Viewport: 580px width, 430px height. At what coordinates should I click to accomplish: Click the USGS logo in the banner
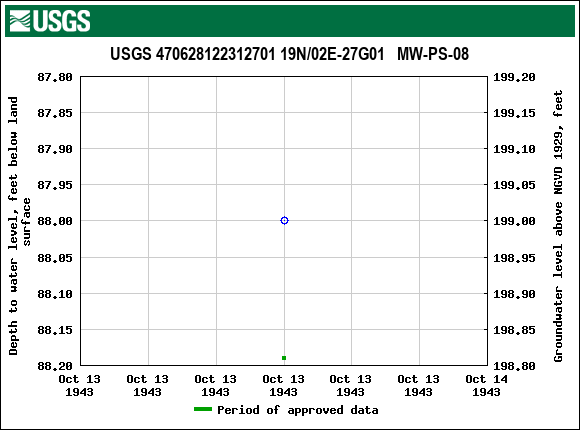[x=50, y=21]
